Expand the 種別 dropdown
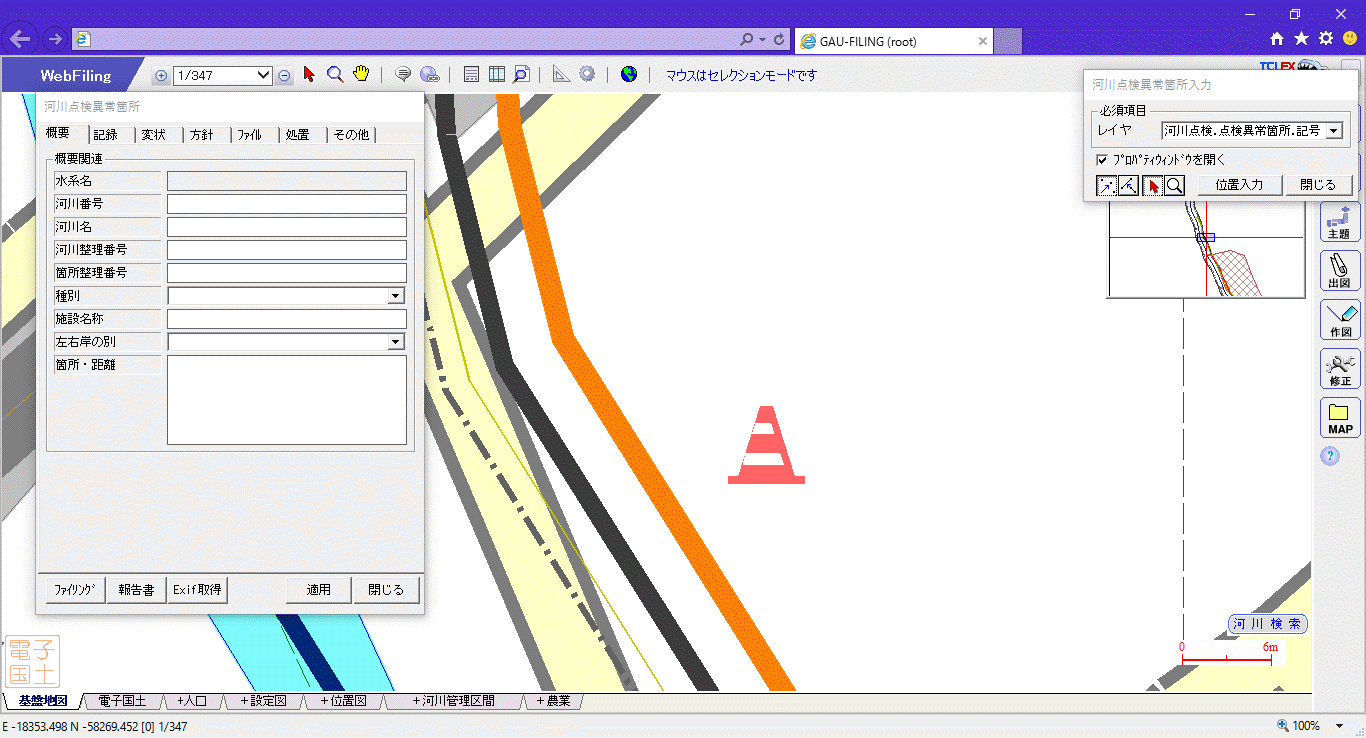Screen dimensions: 1366x738 396,296
